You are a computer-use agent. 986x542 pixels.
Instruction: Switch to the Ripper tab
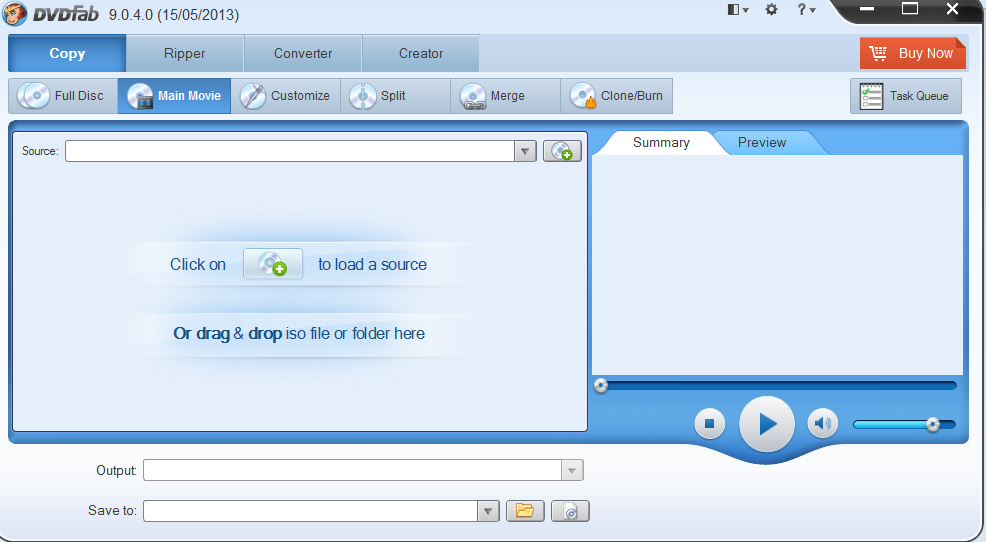(184, 53)
